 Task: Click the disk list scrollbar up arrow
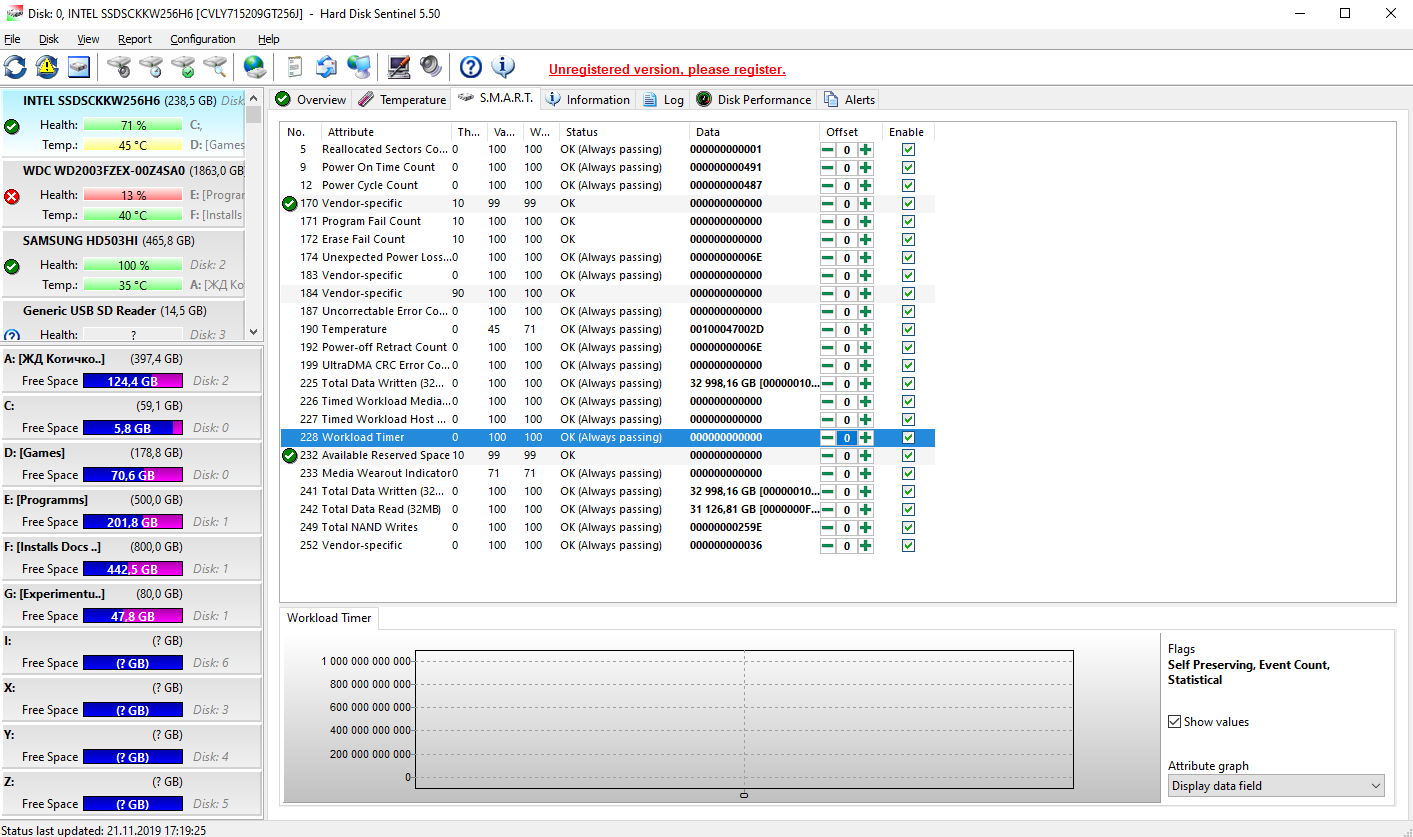point(253,98)
